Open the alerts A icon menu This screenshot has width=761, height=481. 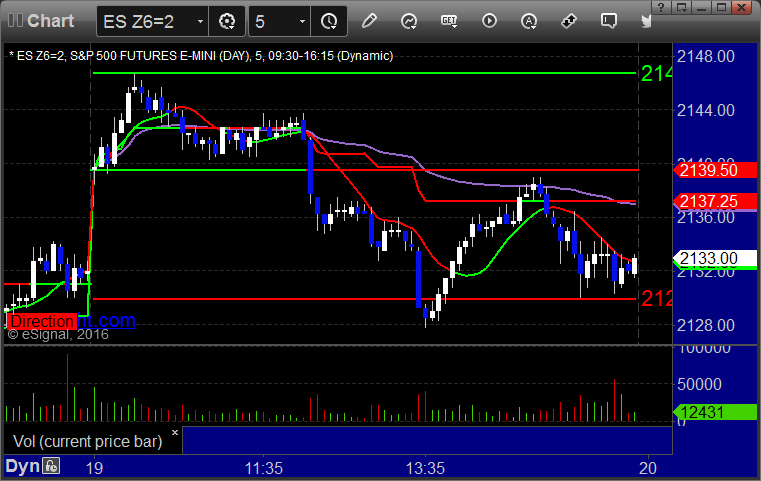coord(529,21)
